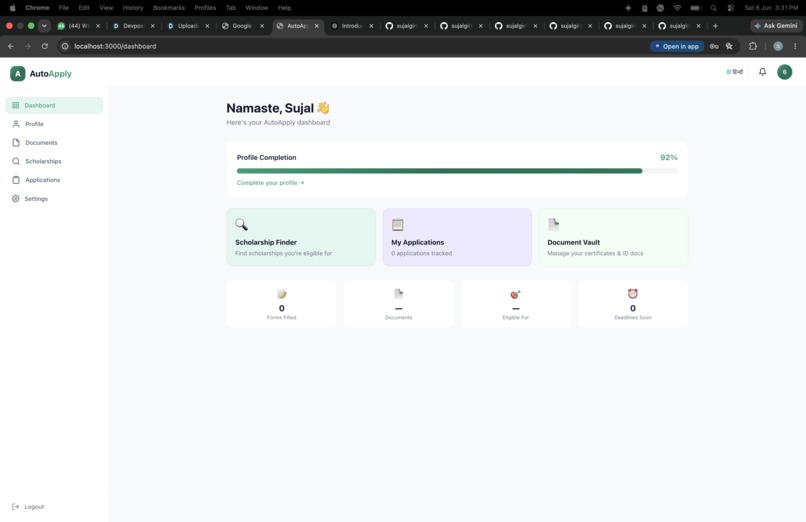
Task: Open the Chrome extensions puzzle icon
Action: coord(753,46)
